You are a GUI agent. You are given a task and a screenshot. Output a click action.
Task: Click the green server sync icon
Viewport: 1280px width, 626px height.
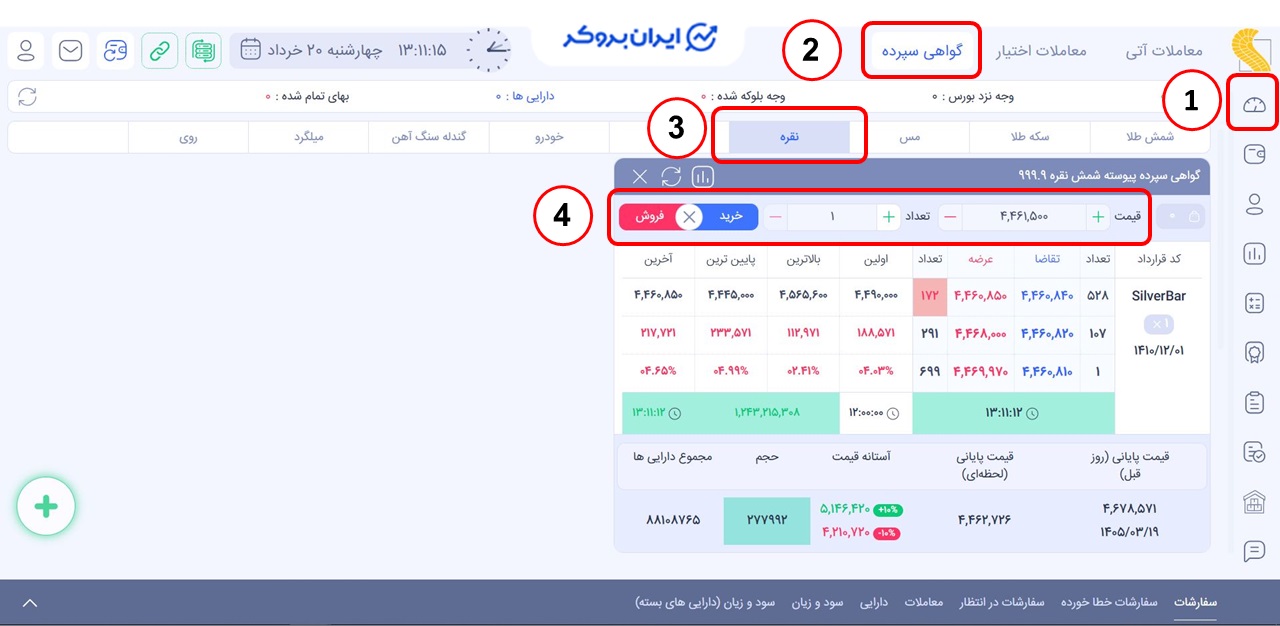pyautogui.click(x=204, y=50)
